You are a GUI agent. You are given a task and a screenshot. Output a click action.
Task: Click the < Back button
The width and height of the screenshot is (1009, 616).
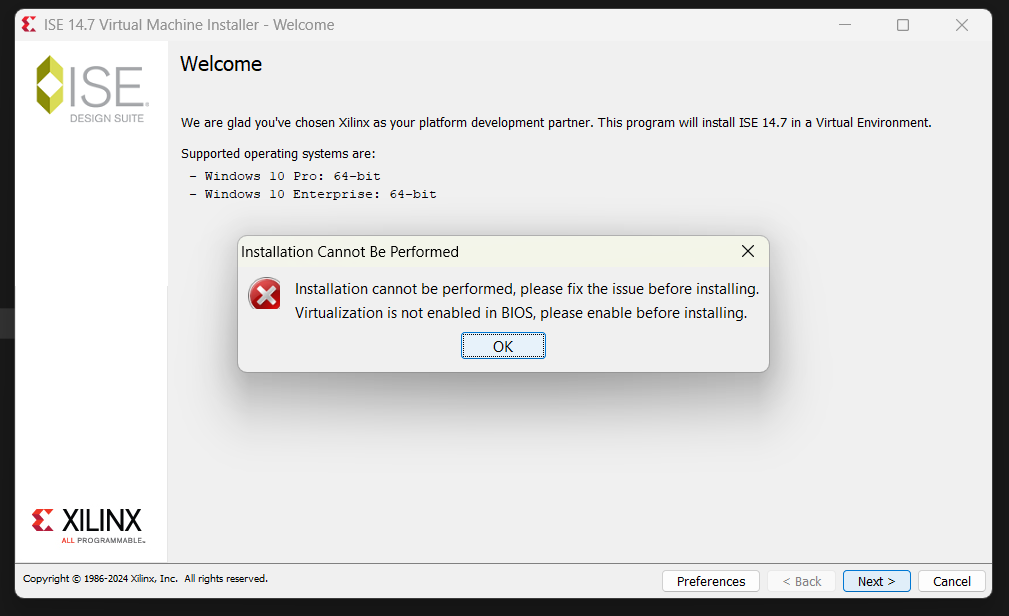click(x=801, y=581)
